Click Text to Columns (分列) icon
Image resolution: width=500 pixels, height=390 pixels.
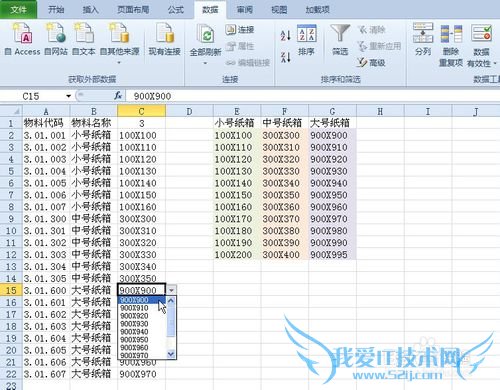[423, 39]
